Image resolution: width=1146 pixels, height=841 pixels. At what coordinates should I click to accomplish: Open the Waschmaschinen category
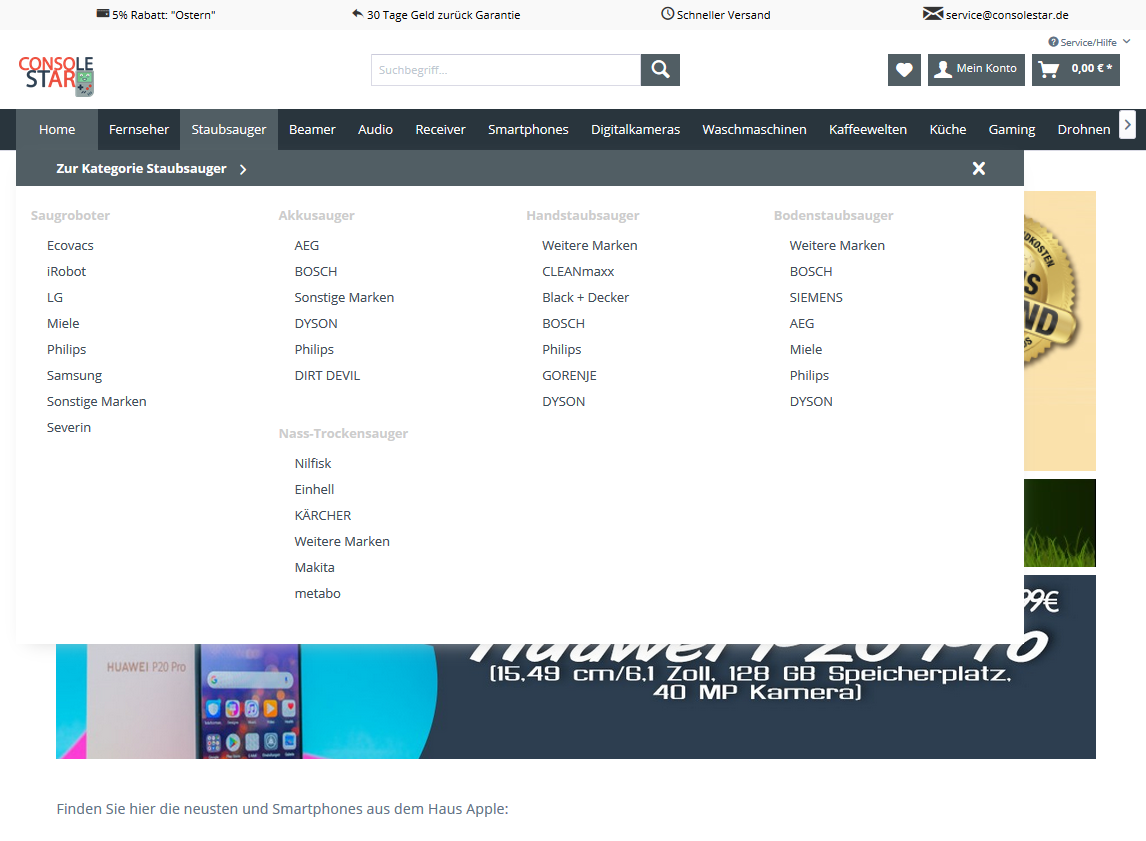pos(754,129)
